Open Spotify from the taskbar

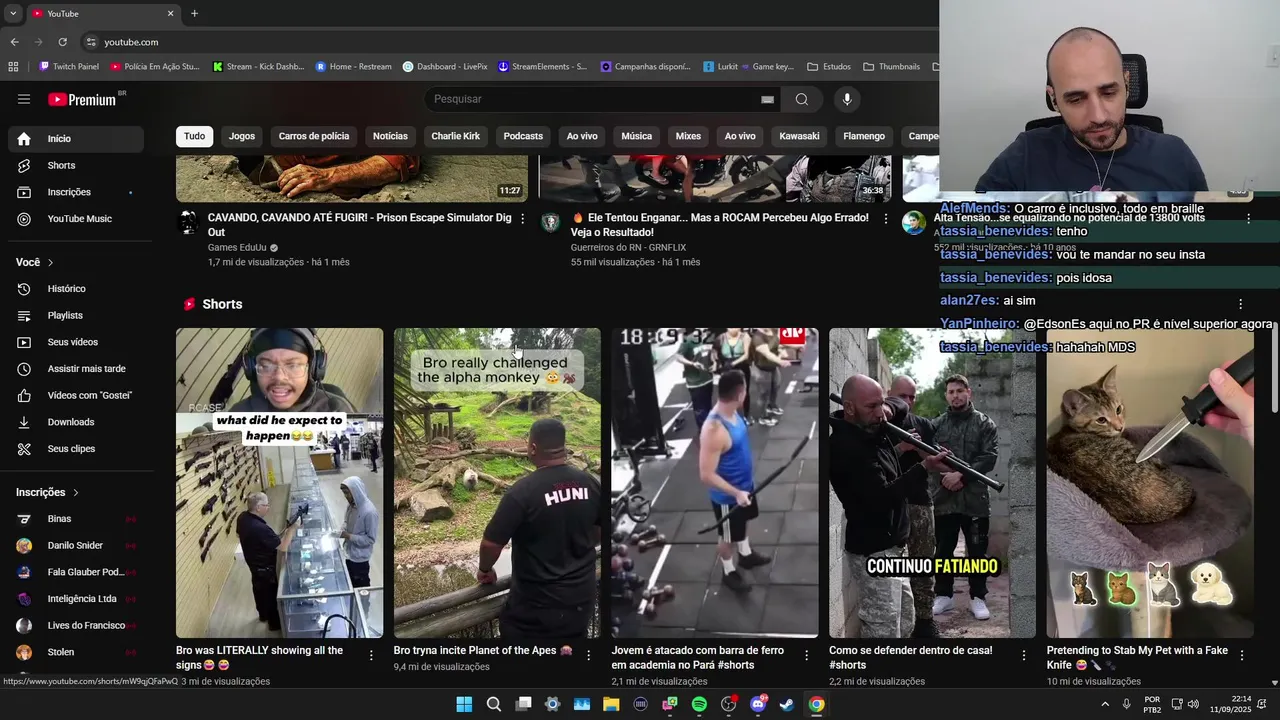point(699,704)
